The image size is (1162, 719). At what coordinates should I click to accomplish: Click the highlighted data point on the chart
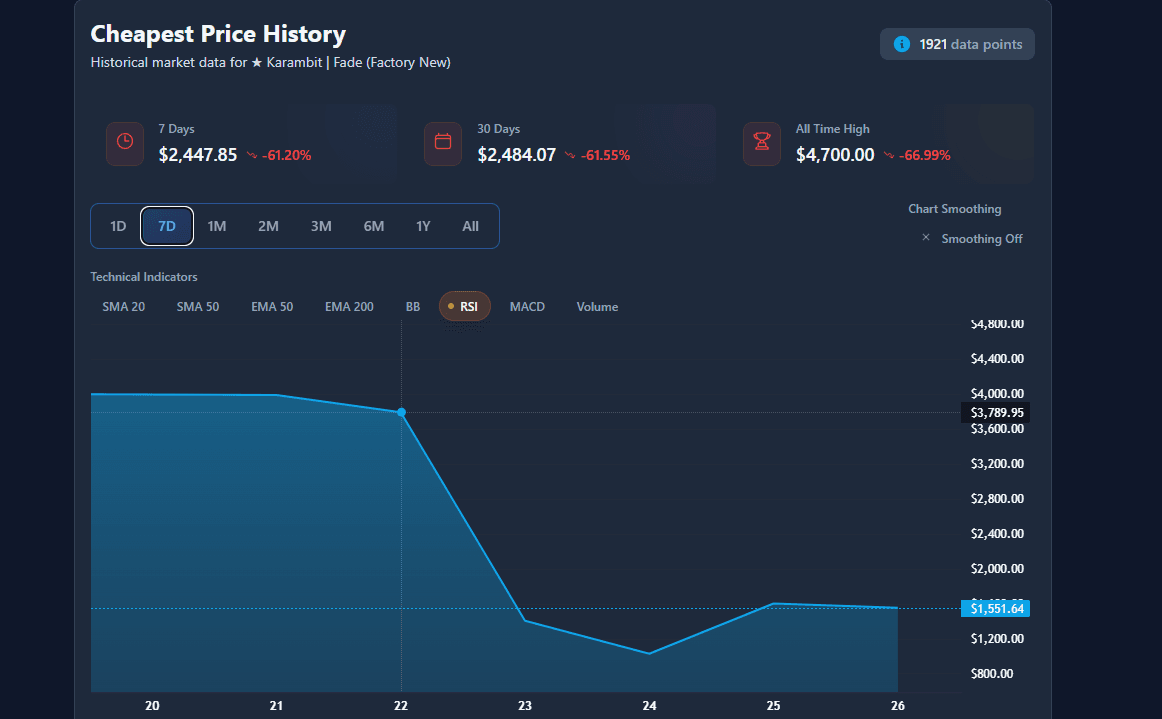click(401, 412)
